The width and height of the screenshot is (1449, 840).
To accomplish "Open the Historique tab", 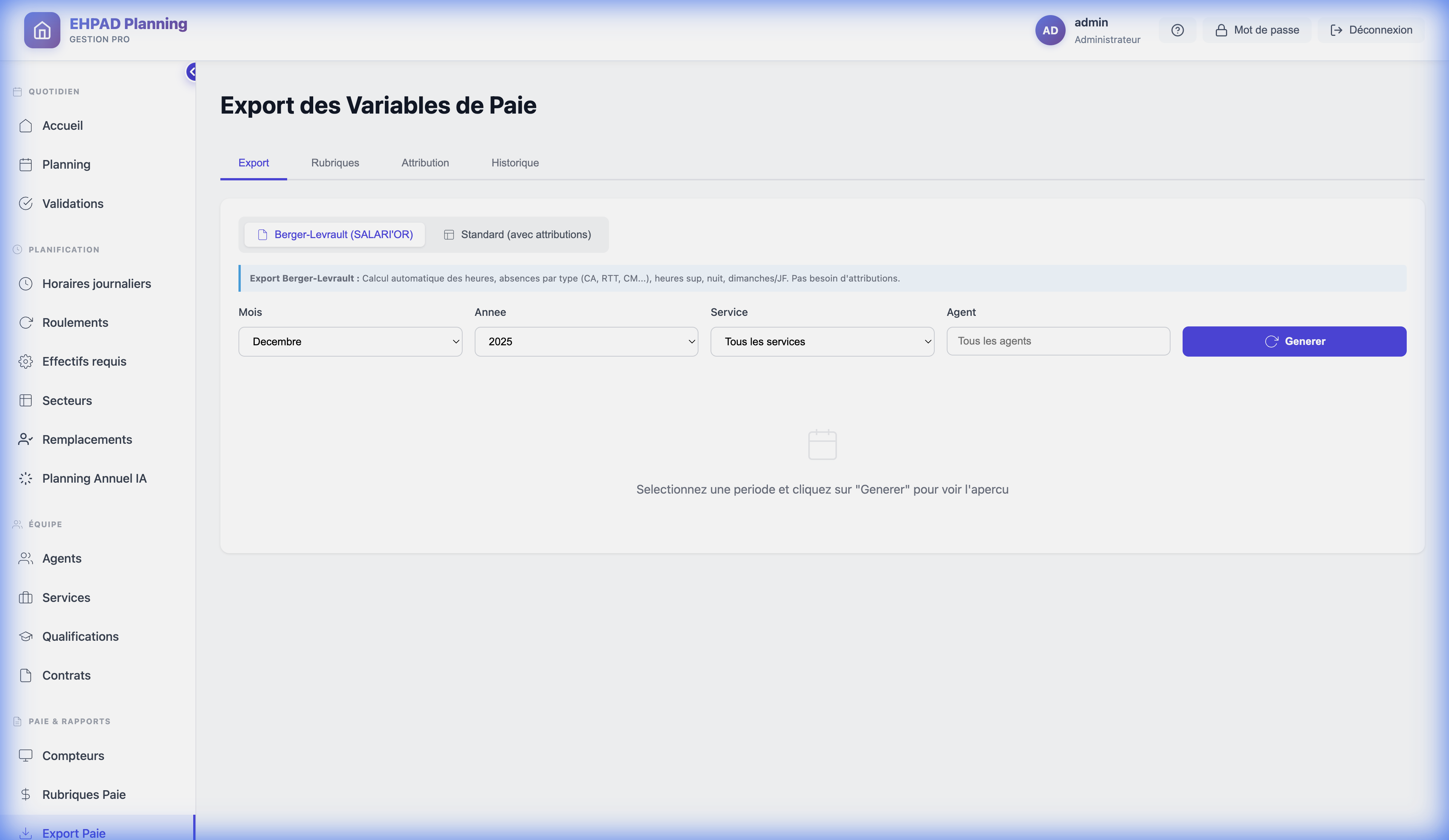I will [x=515, y=163].
